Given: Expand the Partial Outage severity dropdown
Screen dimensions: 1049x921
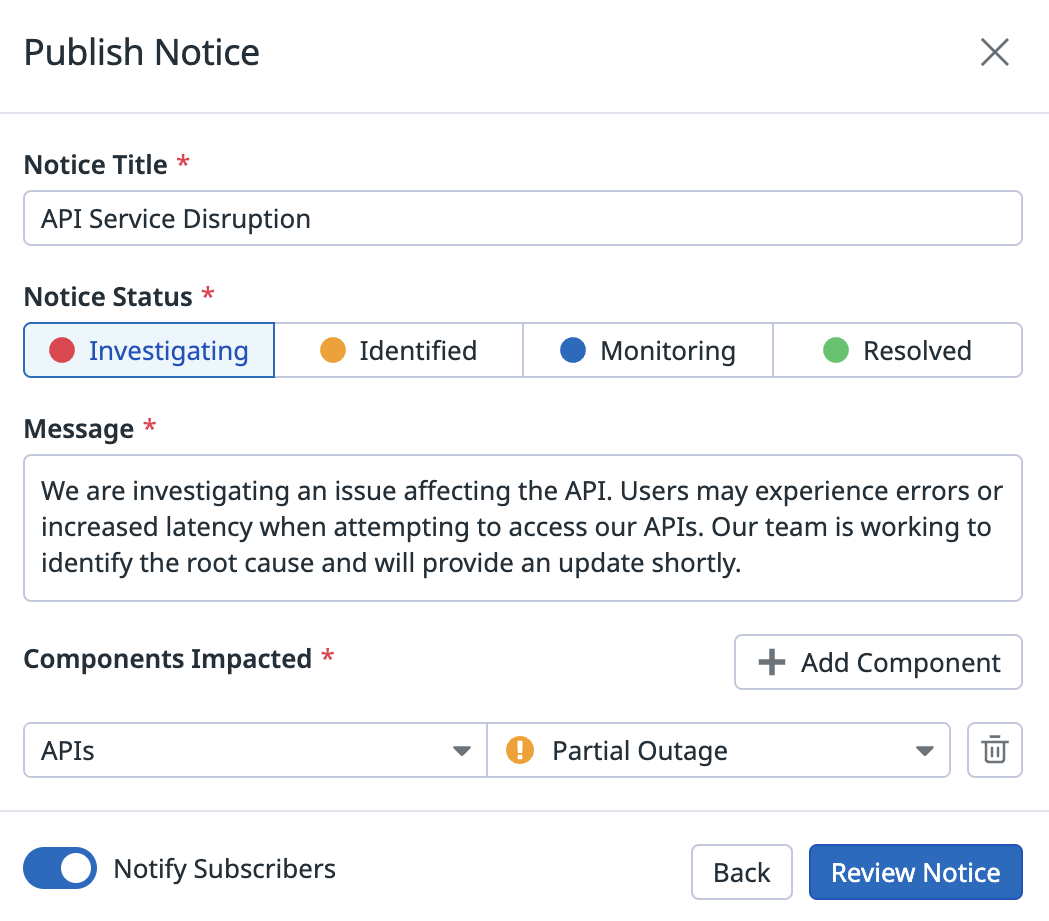Looking at the screenshot, I should point(720,750).
